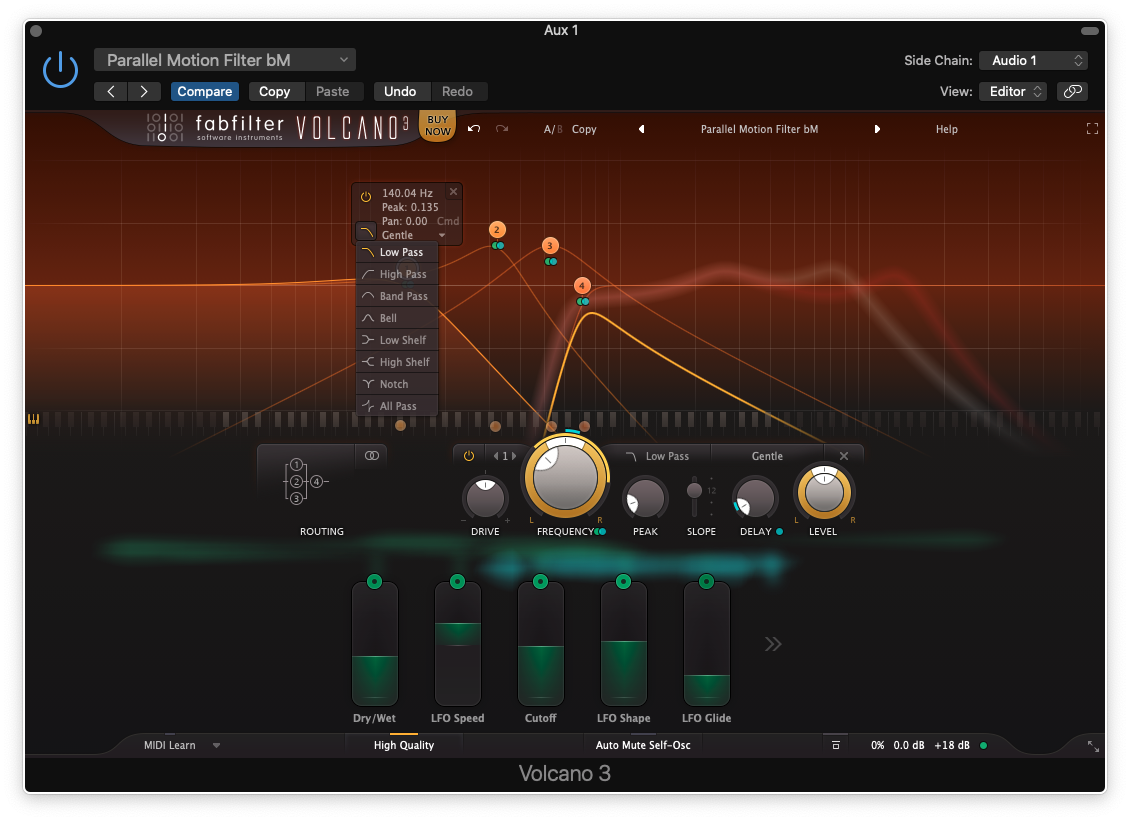Click the plugin power bypass icon
The width and height of the screenshot is (1130, 821).
60,70
